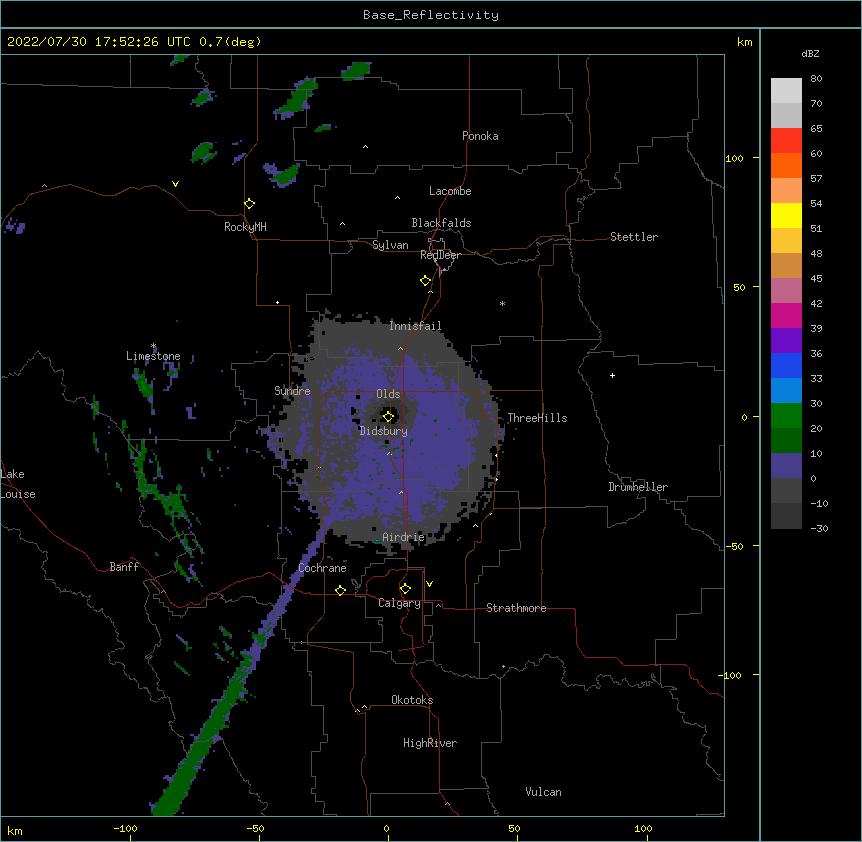Image resolution: width=862 pixels, height=842 pixels.
Task: Click the Vulcan label
Action: (543, 792)
